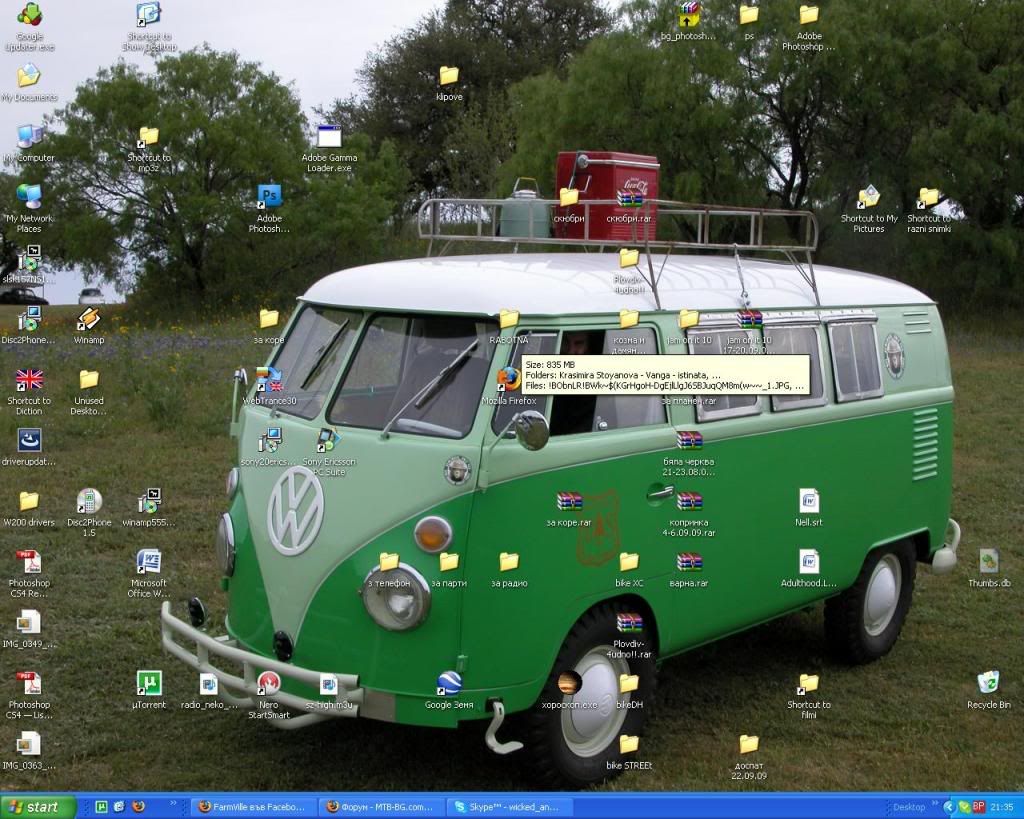Switch to the Skype taskbar window
1024x819 pixels.
click(510, 807)
